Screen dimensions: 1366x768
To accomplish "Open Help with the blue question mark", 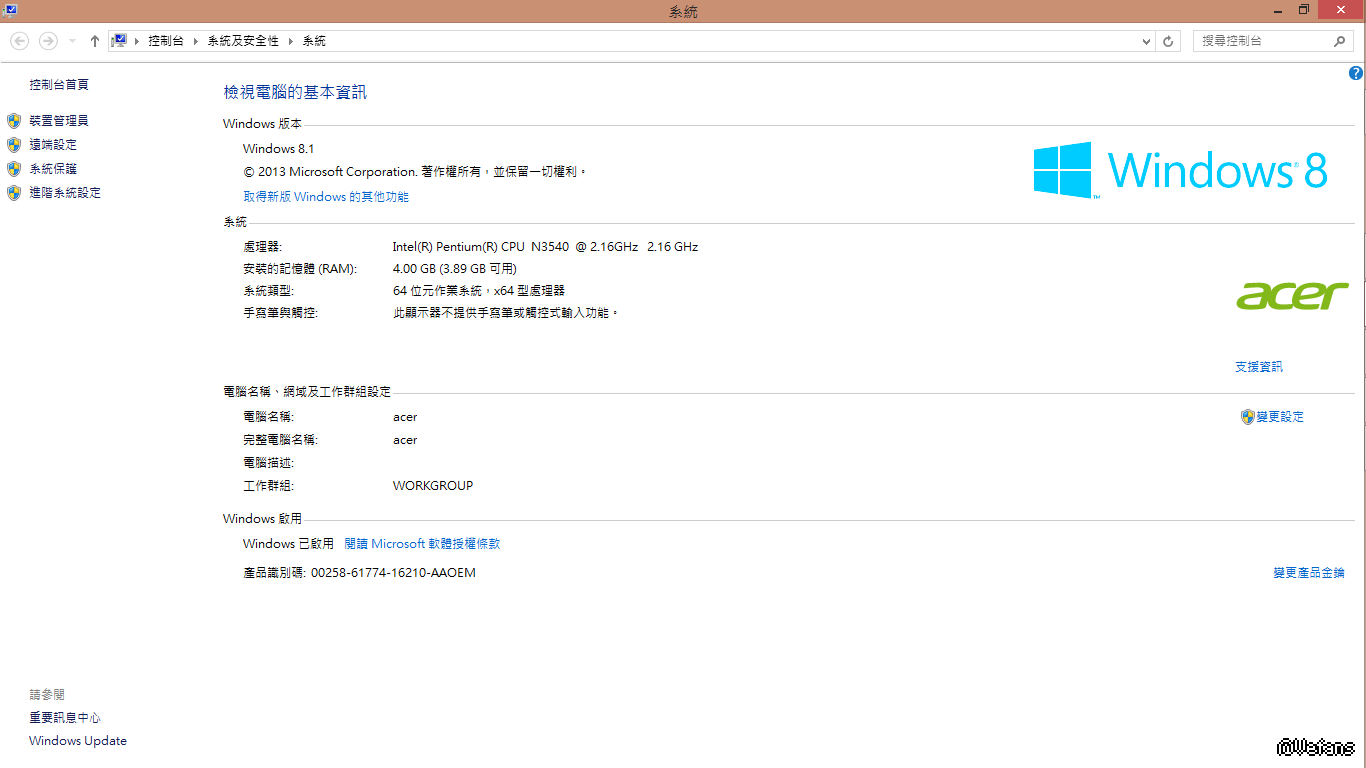I will coord(1356,73).
